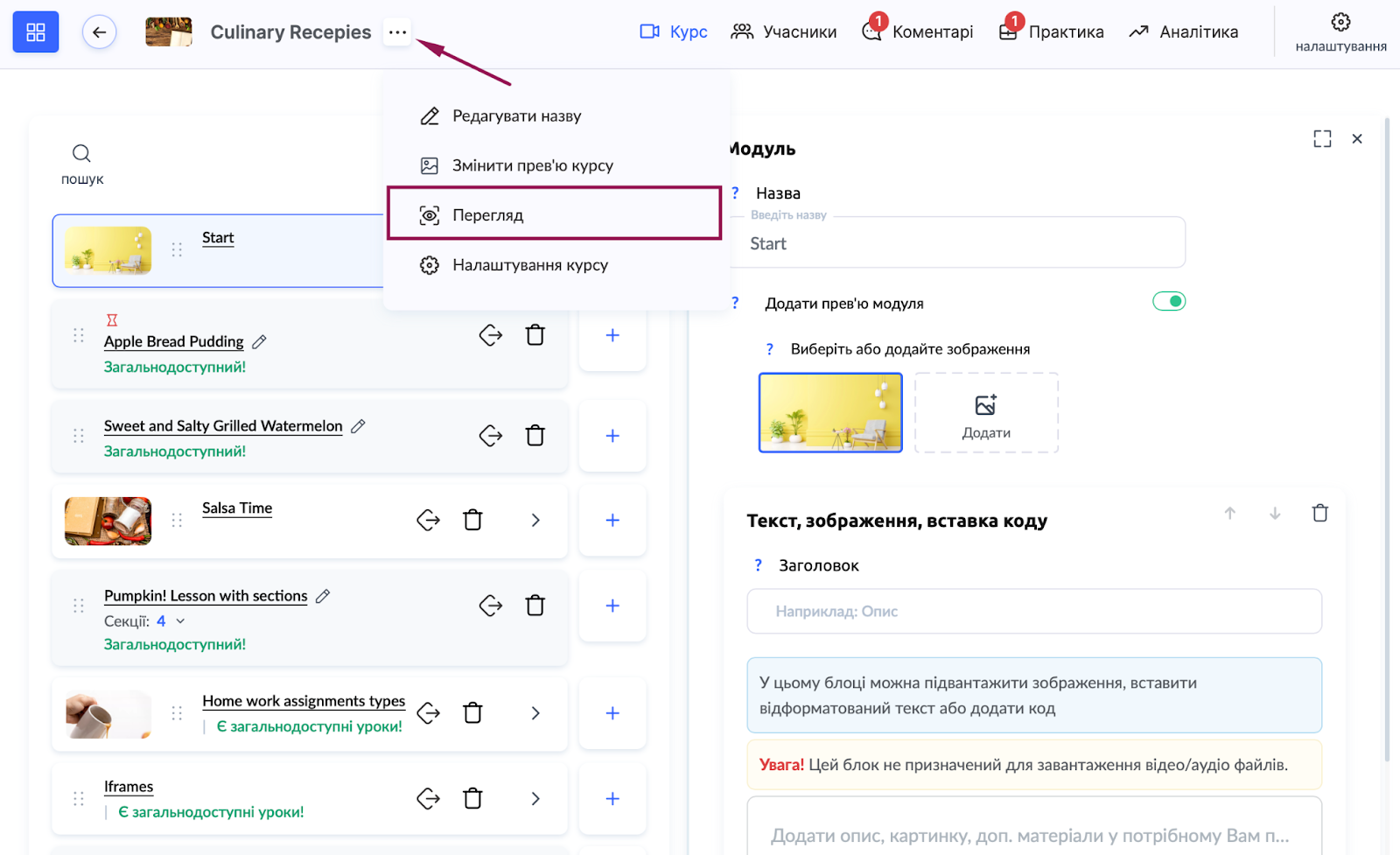Select the yellow room preview thumbnail
Screen dimensions: 1400x855
click(829, 412)
